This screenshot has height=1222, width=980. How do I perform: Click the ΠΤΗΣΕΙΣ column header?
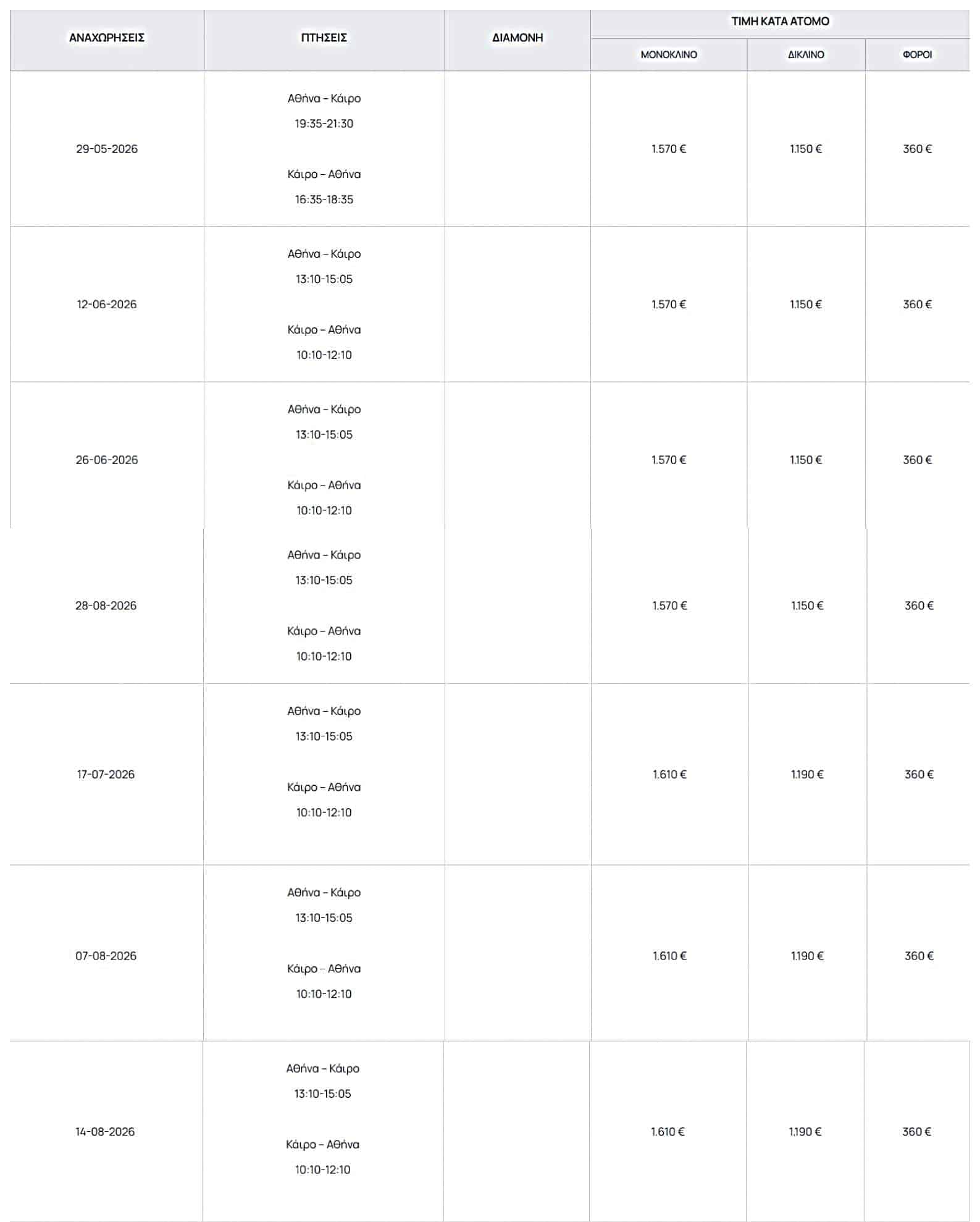(x=324, y=38)
